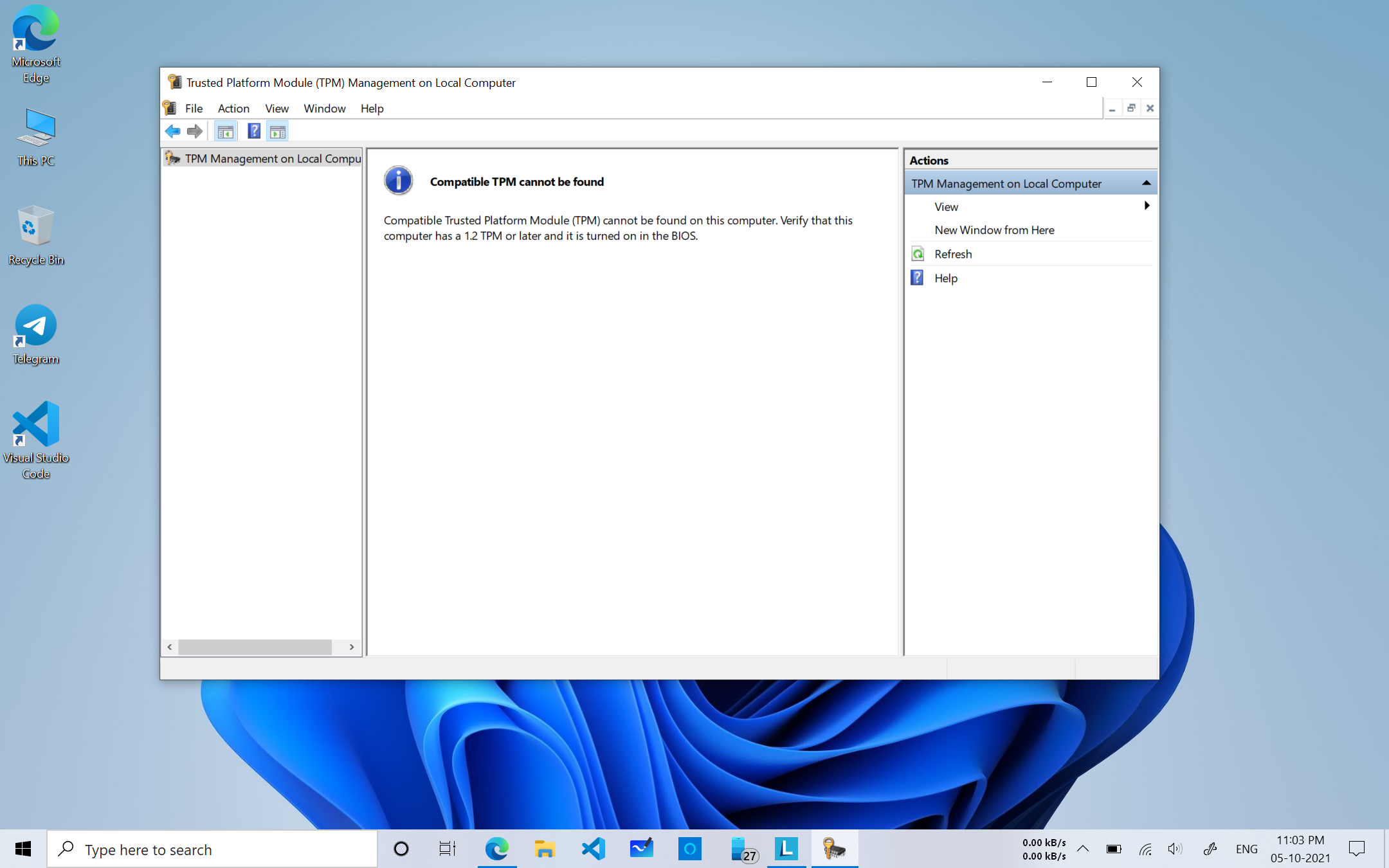This screenshot has height=868, width=1389.
Task: Show hidden icons in system tray
Action: 1083,849
